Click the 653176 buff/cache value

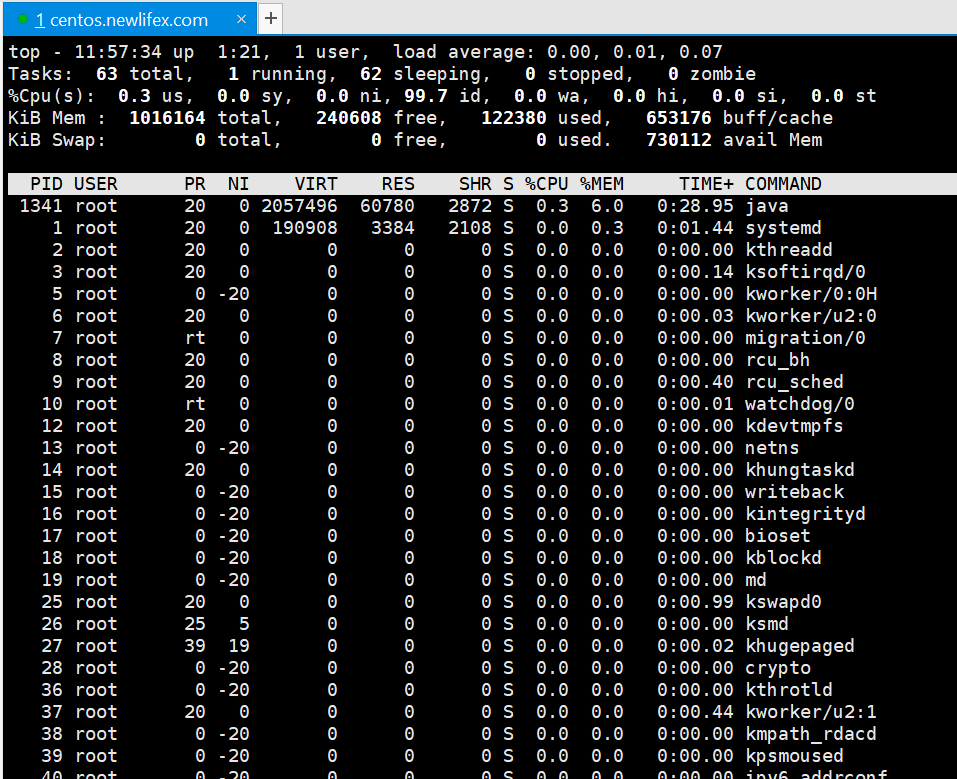(679, 118)
